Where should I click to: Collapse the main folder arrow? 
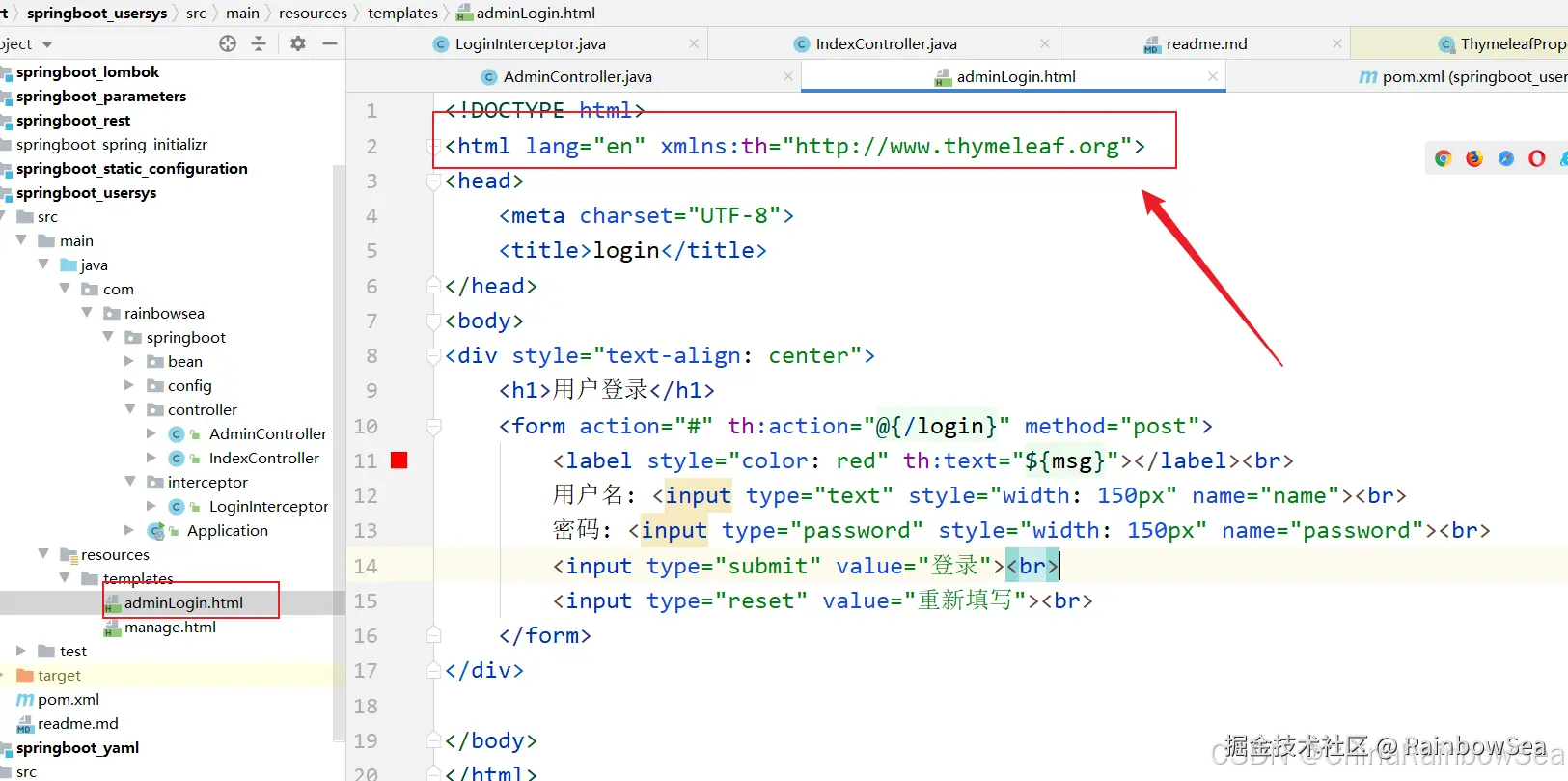21,239
